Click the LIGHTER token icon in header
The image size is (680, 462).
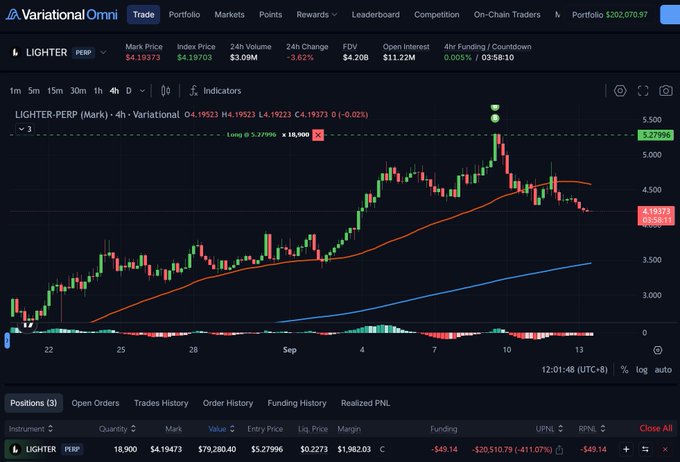15,52
